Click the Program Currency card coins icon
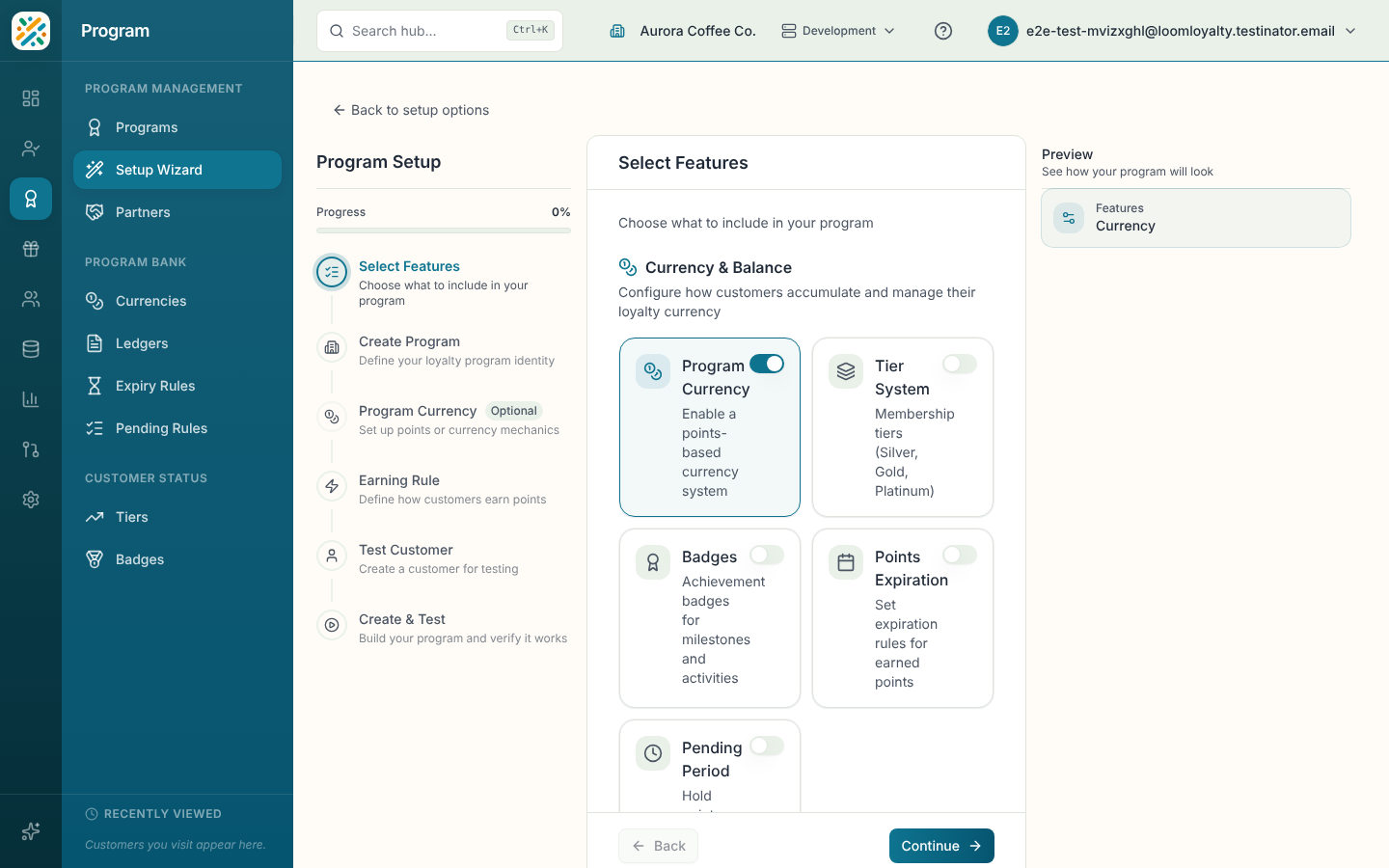1389x868 pixels. click(x=653, y=371)
